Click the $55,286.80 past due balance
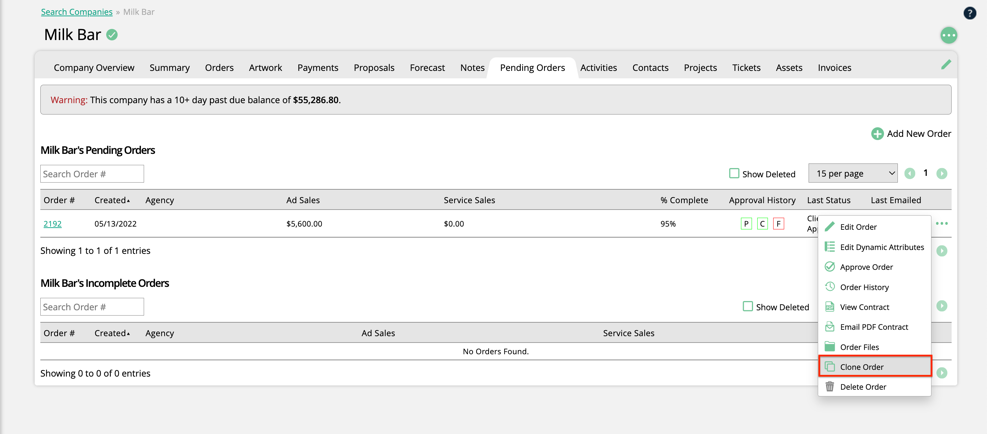This screenshot has width=987, height=434. [x=316, y=100]
